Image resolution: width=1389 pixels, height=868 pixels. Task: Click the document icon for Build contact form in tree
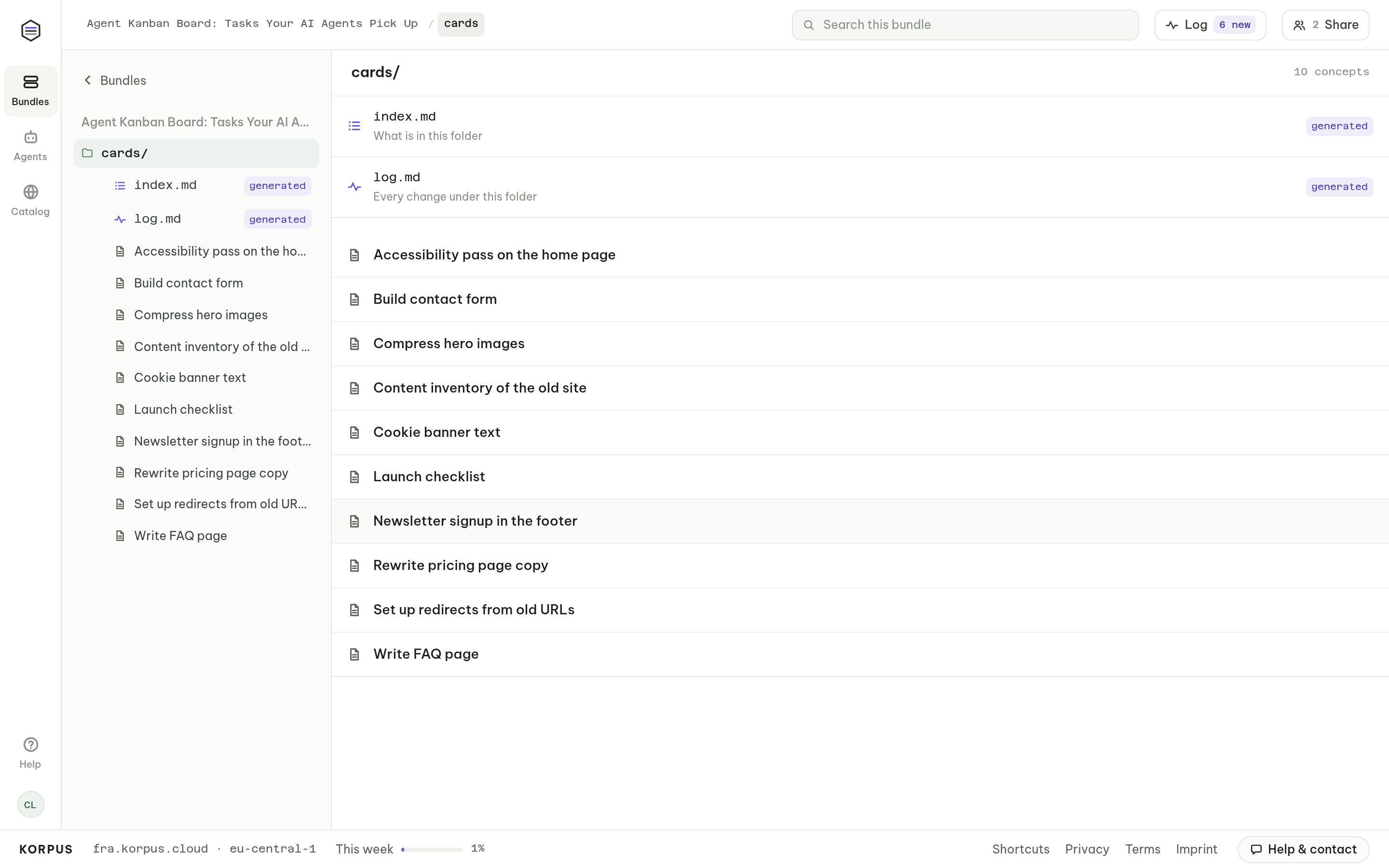click(x=120, y=283)
